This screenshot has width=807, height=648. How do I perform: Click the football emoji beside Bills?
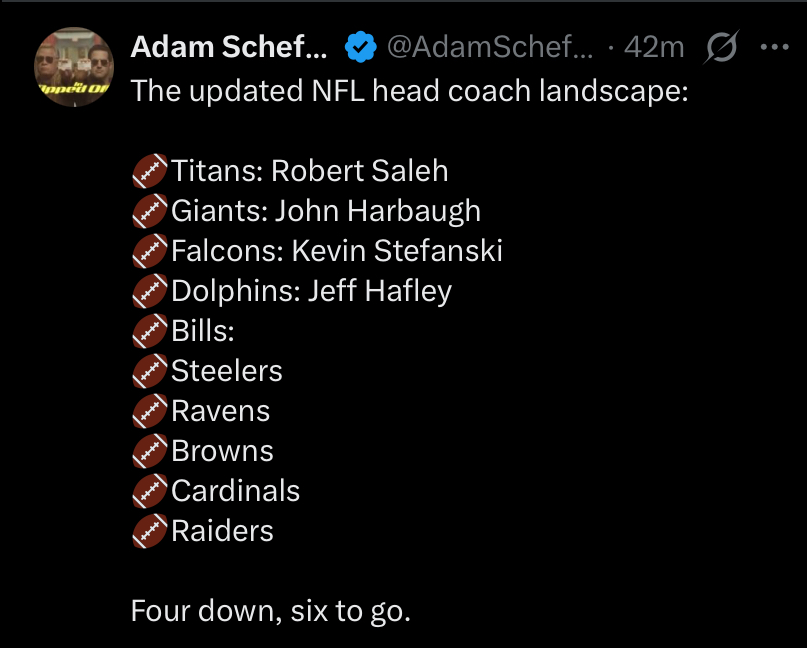click(x=149, y=331)
